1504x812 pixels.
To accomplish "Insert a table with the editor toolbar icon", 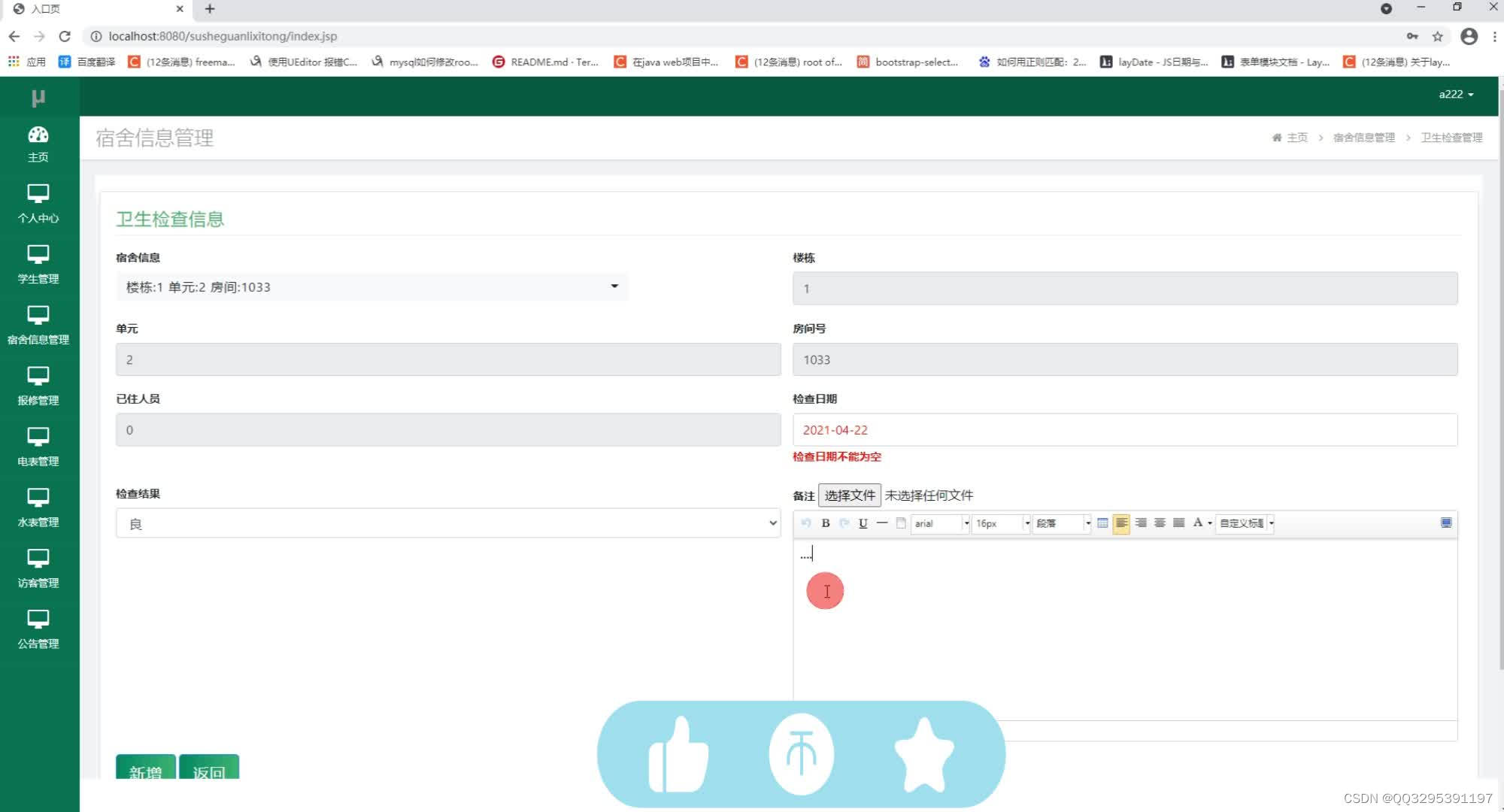I will (1102, 523).
